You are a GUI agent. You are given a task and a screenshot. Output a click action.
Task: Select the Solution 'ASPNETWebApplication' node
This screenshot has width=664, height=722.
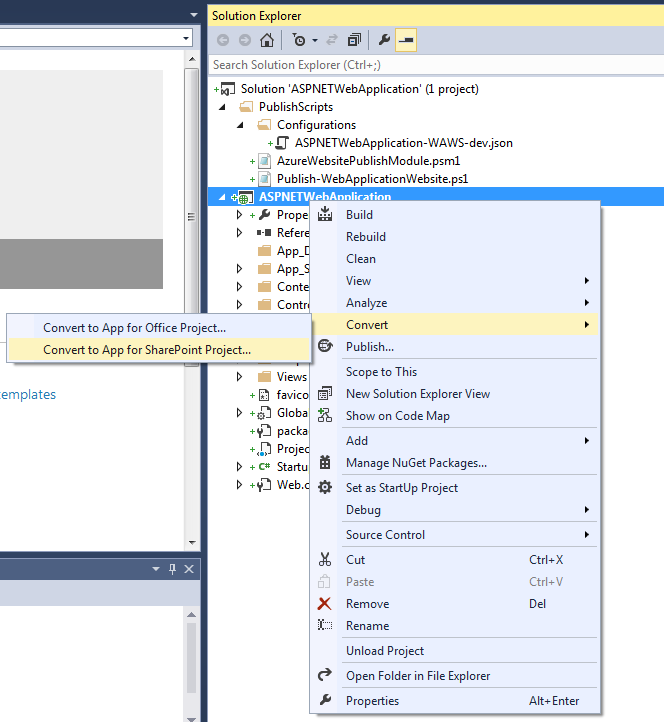[x=360, y=89]
